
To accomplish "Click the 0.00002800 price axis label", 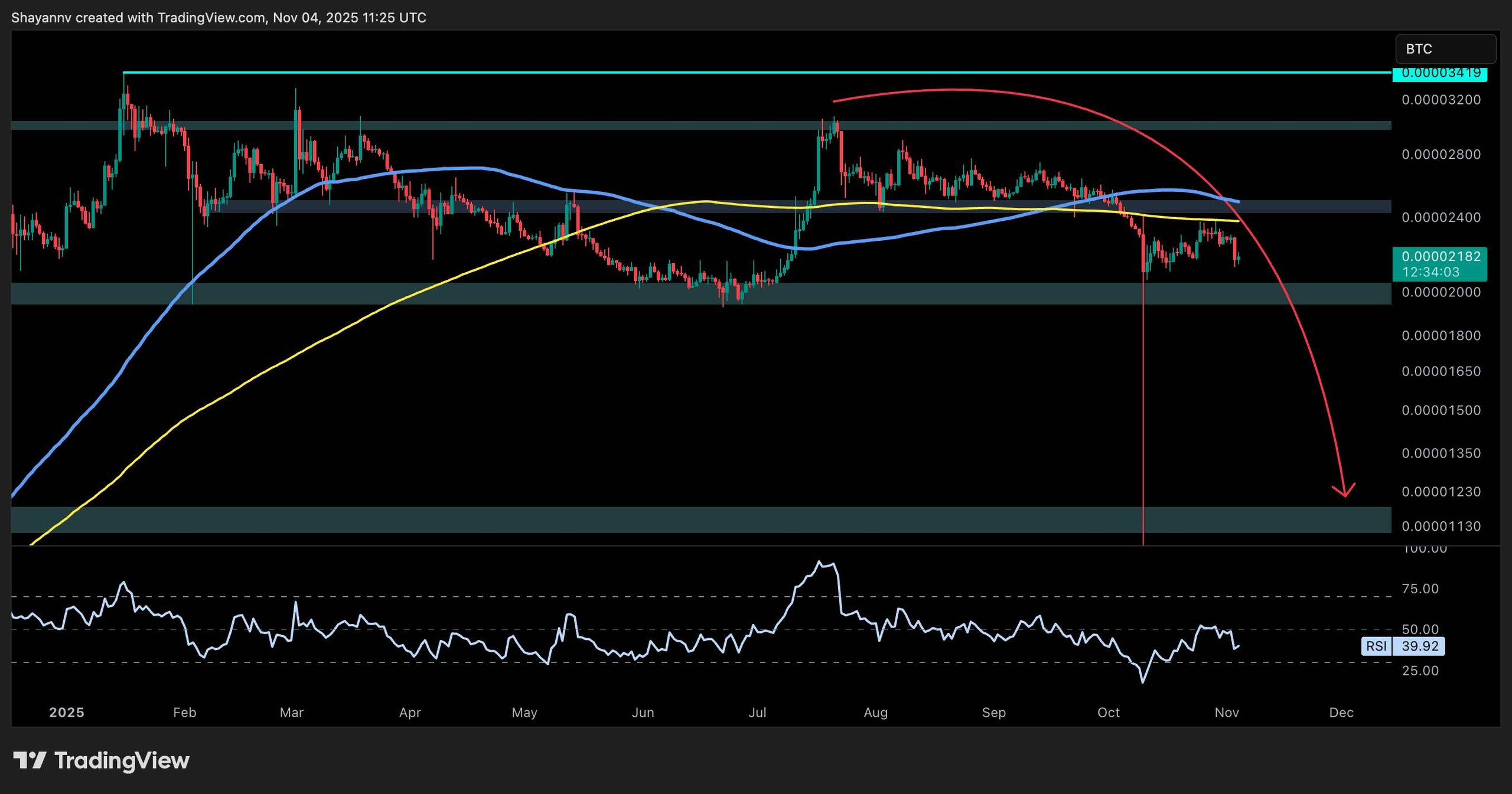I will (1441, 155).
